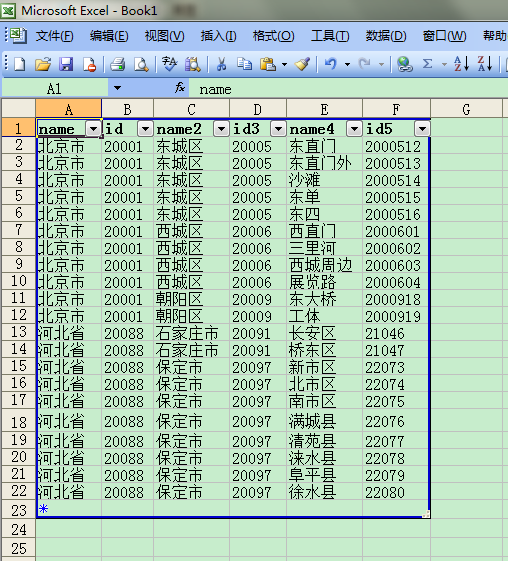Select row 23 header

pos(19,510)
